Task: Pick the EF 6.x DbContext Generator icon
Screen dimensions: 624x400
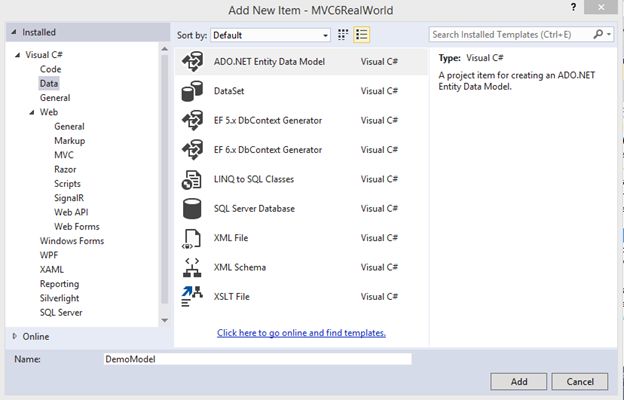Action: click(x=192, y=150)
